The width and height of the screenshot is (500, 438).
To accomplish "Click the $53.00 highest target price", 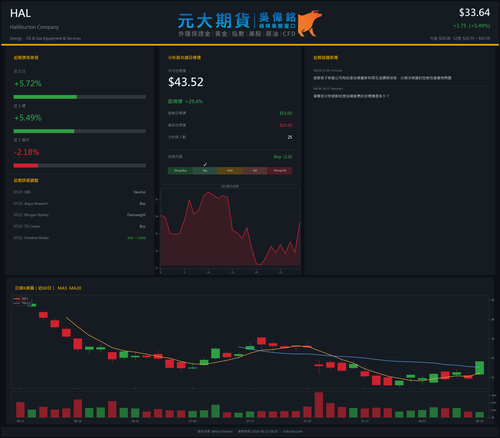I will tap(286, 113).
